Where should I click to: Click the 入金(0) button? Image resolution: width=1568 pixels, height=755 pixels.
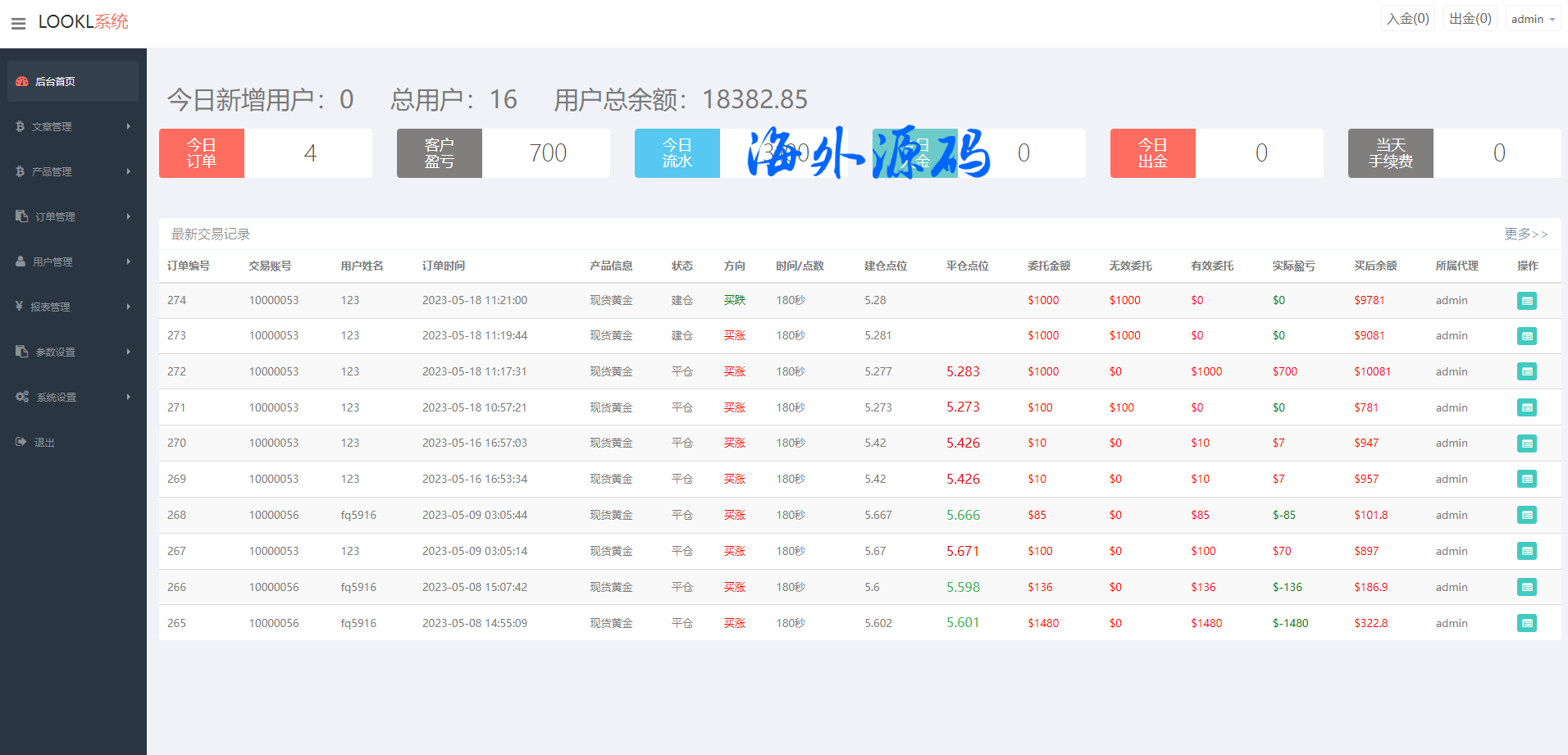pos(1407,19)
